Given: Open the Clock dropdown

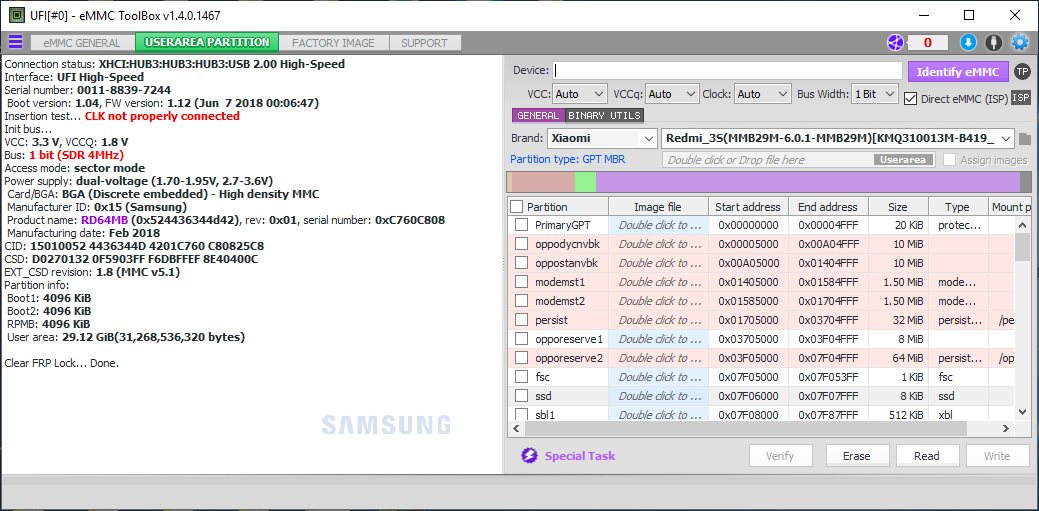Looking at the screenshot, I should click(x=763, y=94).
